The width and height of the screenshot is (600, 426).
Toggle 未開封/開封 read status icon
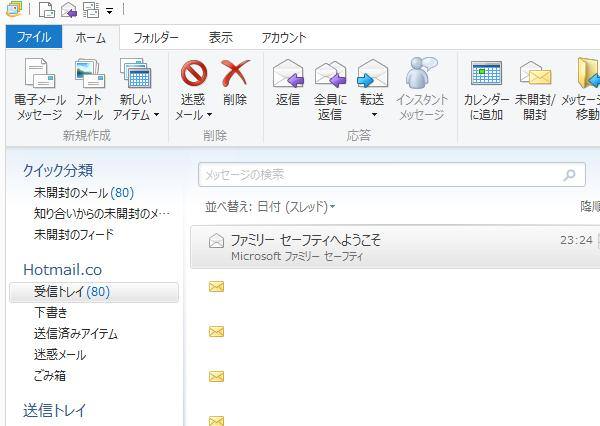click(x=535, y=75)
